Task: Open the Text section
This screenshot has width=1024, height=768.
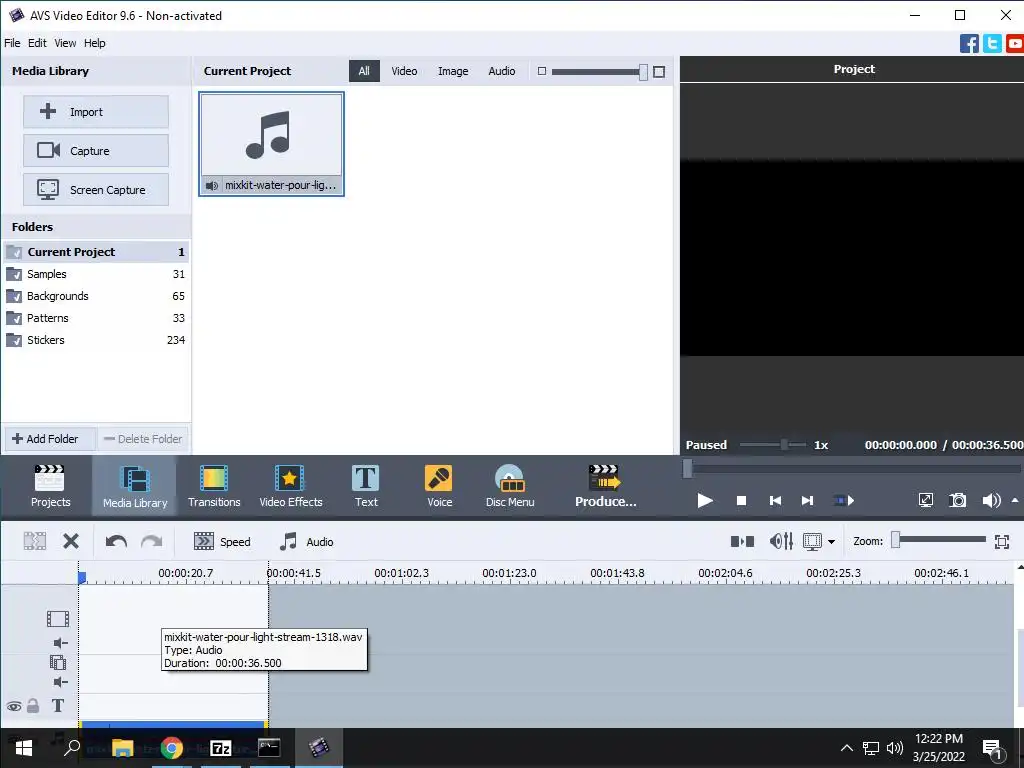Action: click(x=366, y=486)
